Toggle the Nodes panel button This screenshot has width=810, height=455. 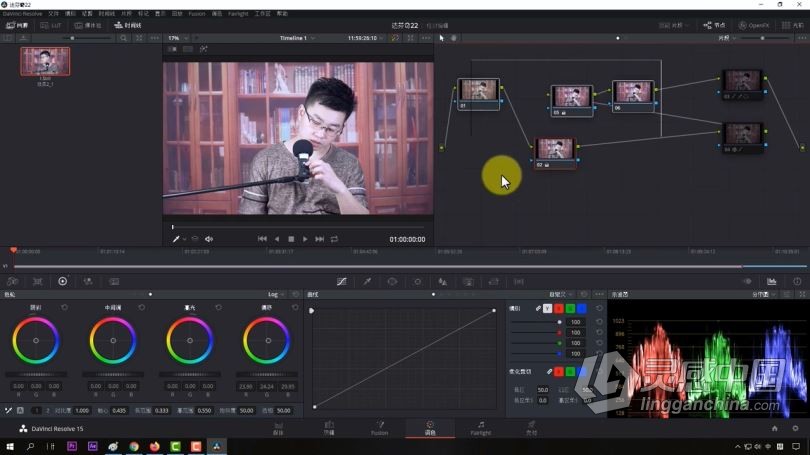tap(714, 25)
